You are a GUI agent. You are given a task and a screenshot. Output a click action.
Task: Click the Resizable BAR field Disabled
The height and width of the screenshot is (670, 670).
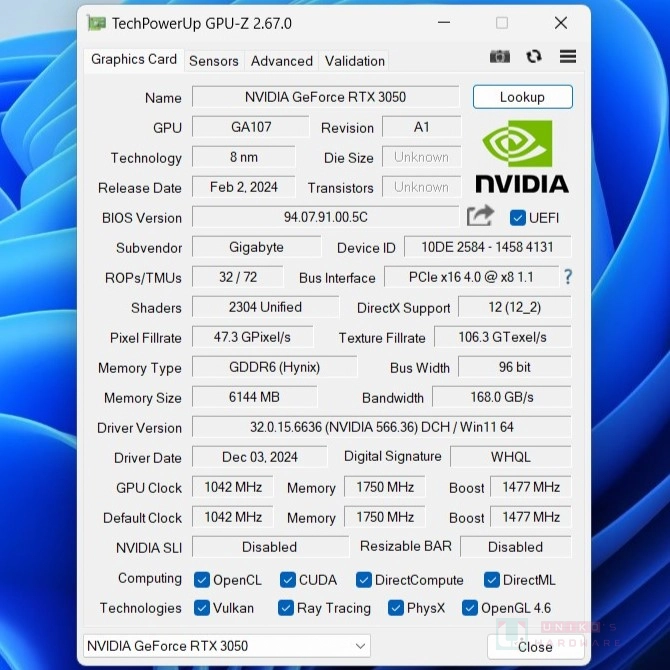tap(516, 547)
